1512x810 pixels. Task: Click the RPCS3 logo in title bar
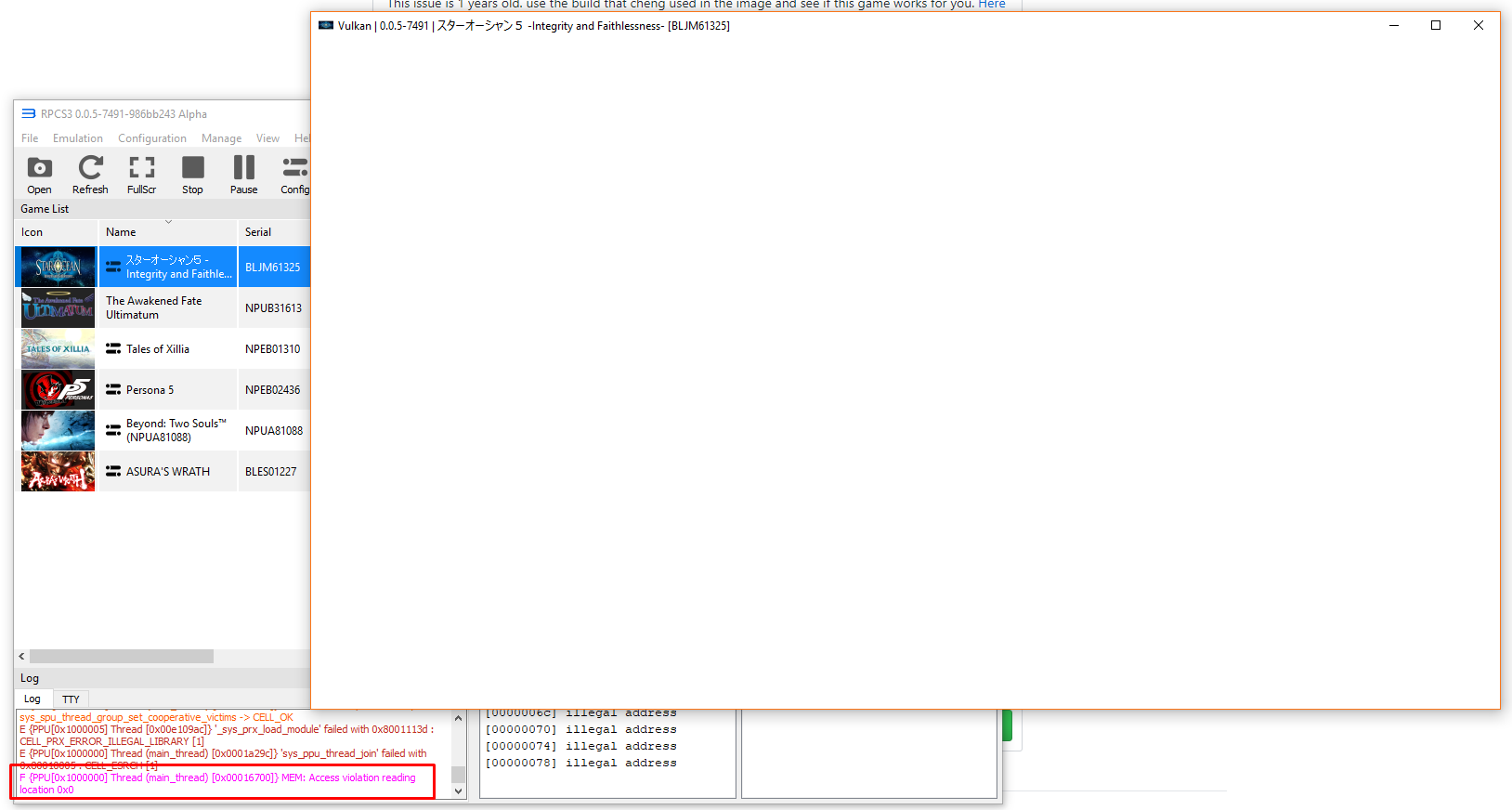(29, 113)
